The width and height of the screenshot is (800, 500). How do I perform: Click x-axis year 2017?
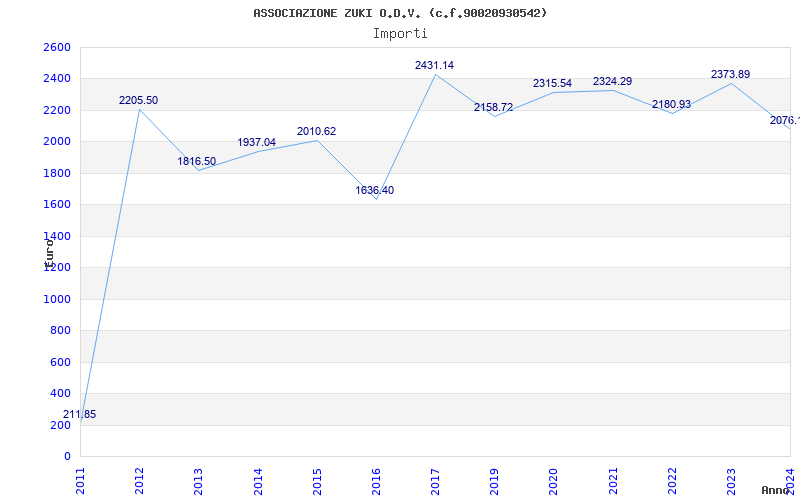click(x=435, y=481)
